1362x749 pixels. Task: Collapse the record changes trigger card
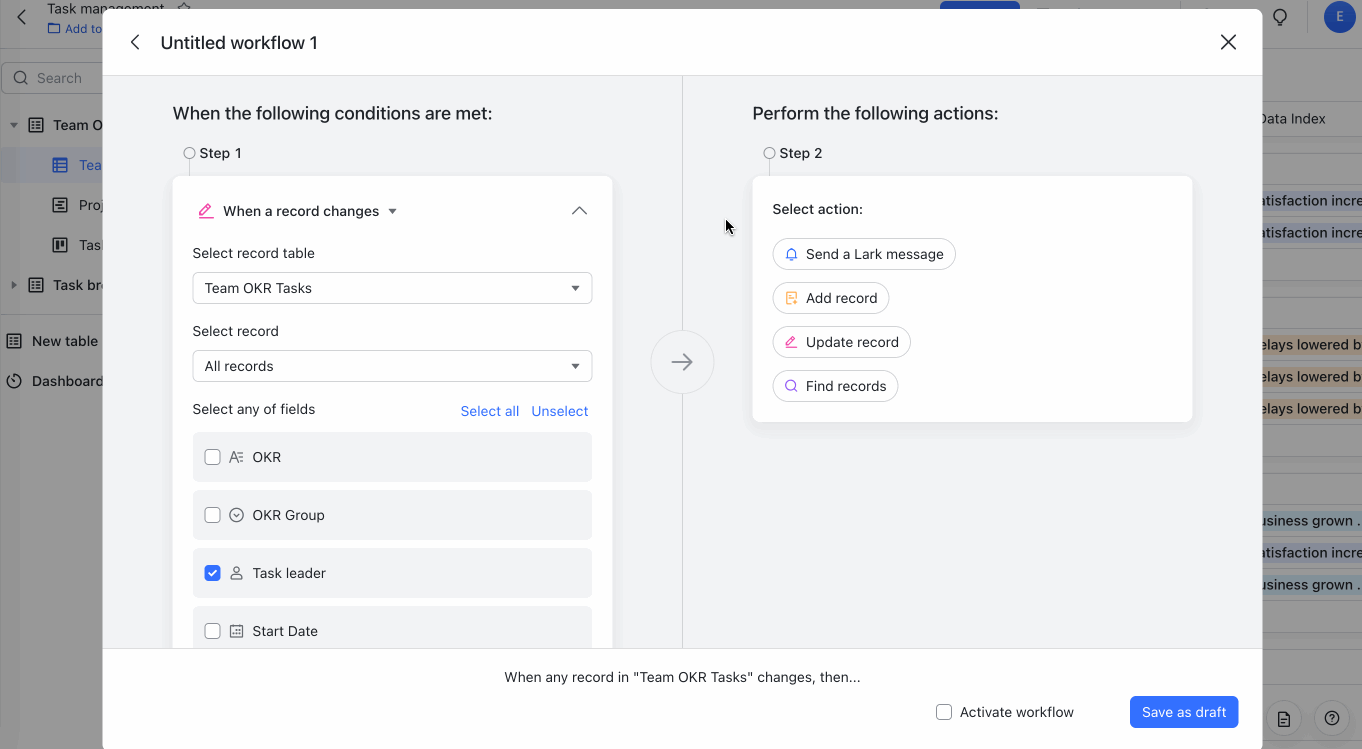[579, 211]
